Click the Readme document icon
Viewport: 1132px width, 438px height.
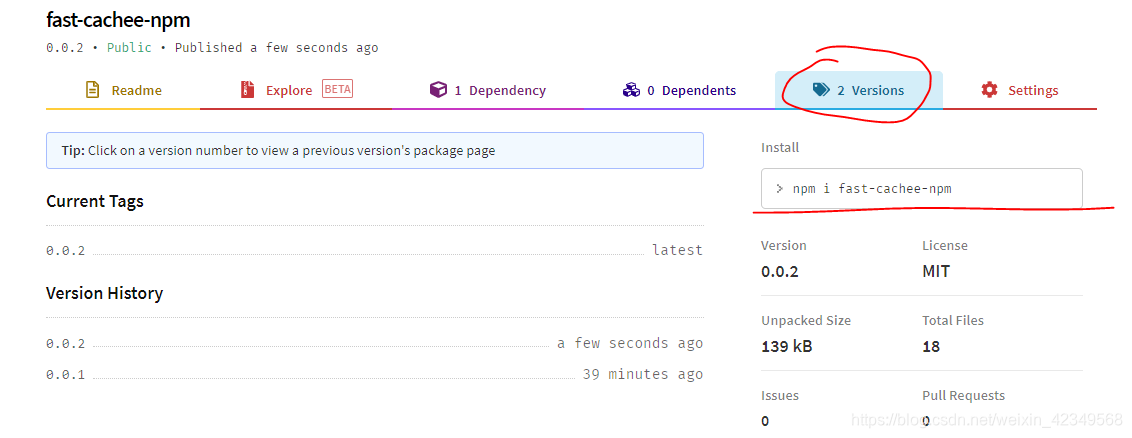pos(92,90)
